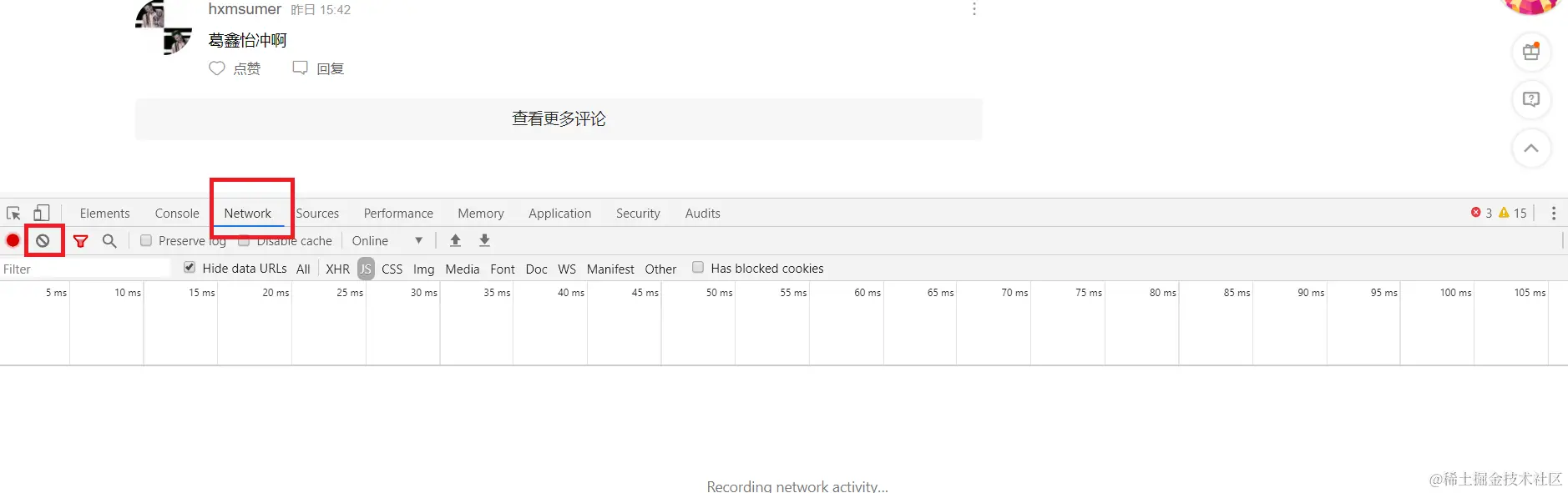Toggle the JS request type filter
This screenshot has width=1568, height=493.
tap(366, 269)
